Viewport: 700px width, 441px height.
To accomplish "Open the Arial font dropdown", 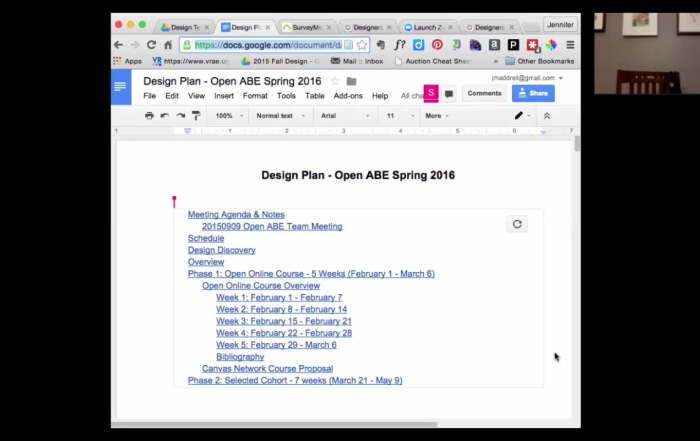I will pyautogui.click(x=343, y=116).
